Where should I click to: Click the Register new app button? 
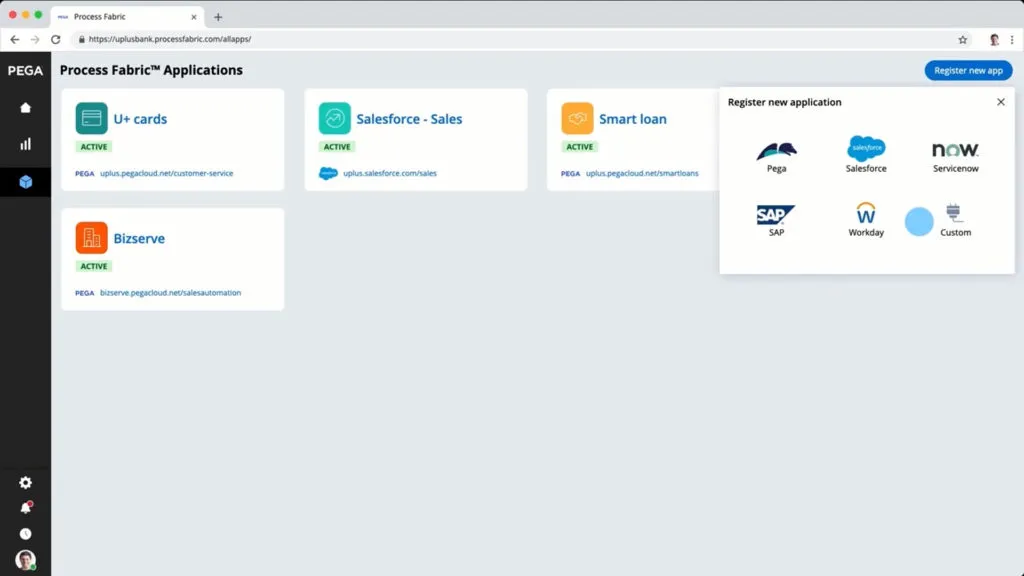tap(968, 71)
